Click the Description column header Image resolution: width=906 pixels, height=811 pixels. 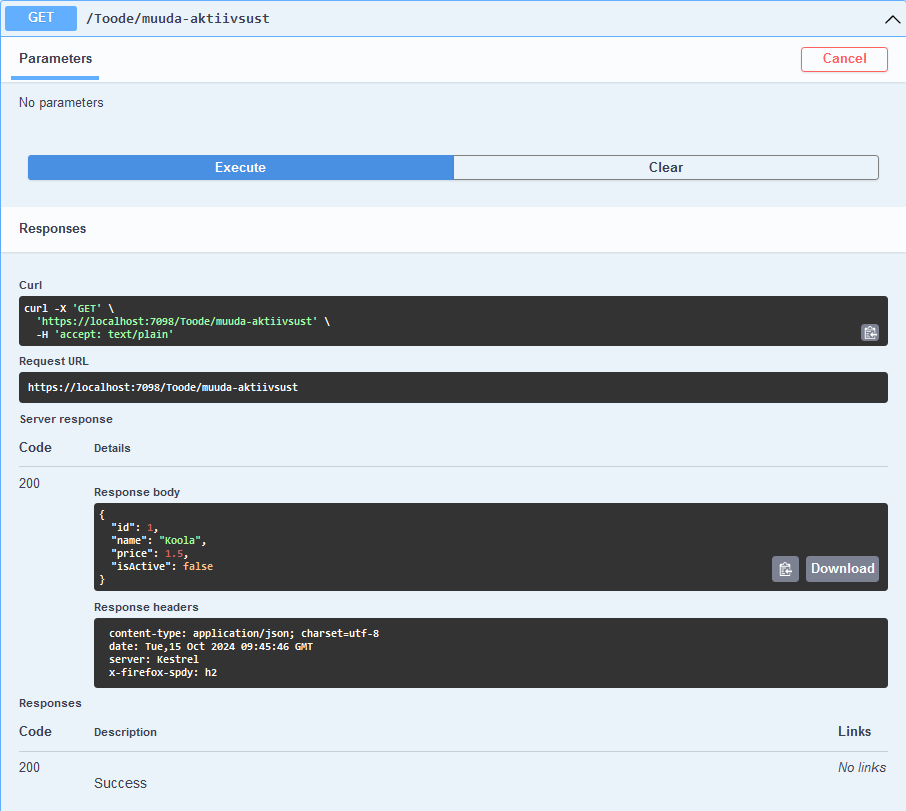tap(125, 732)
